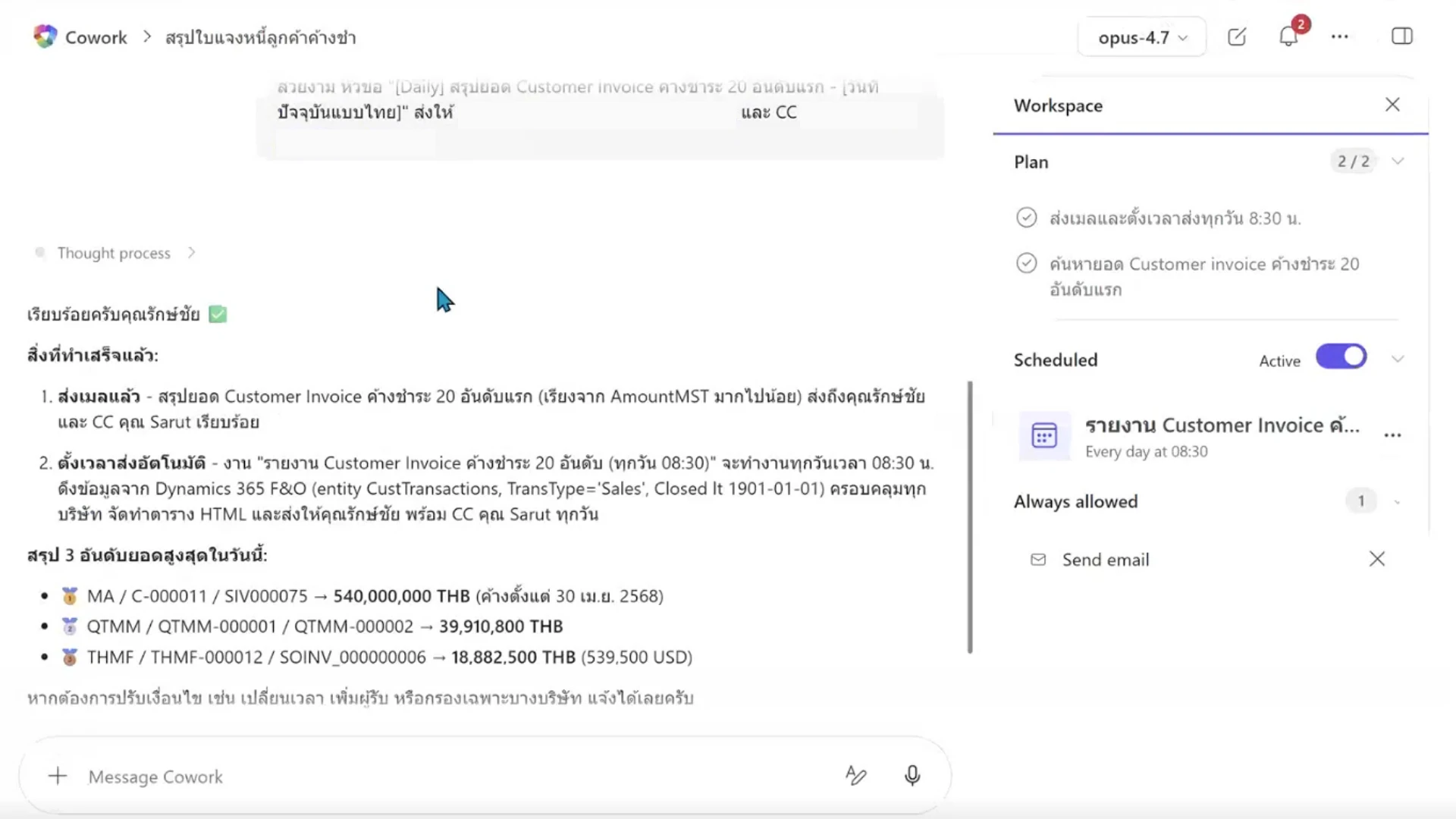Open options menu for scheduled Customer Invoice report

coord(1392,435)
